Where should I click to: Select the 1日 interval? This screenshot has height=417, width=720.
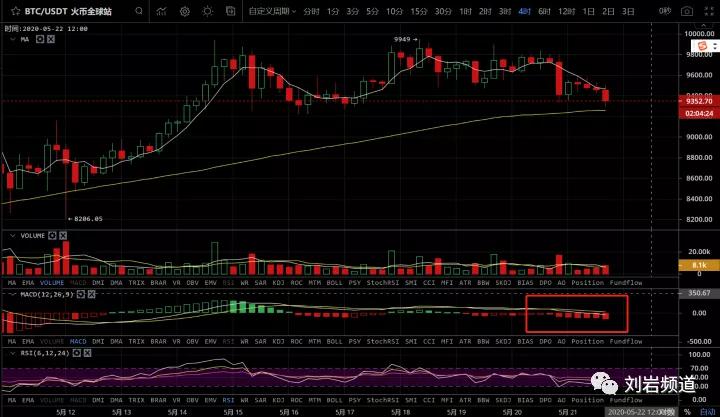point(589,11)
